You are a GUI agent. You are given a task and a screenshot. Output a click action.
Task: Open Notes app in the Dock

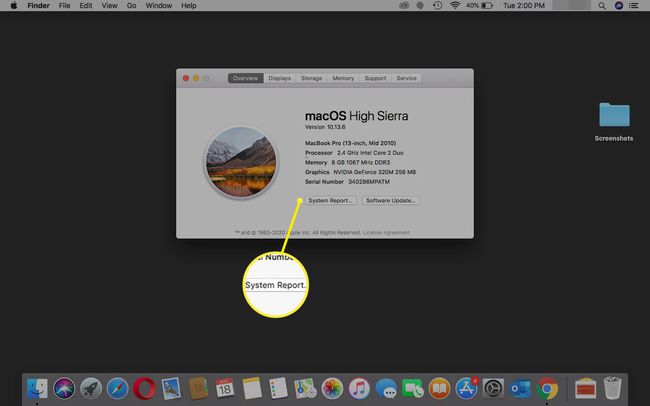(252, 389)
